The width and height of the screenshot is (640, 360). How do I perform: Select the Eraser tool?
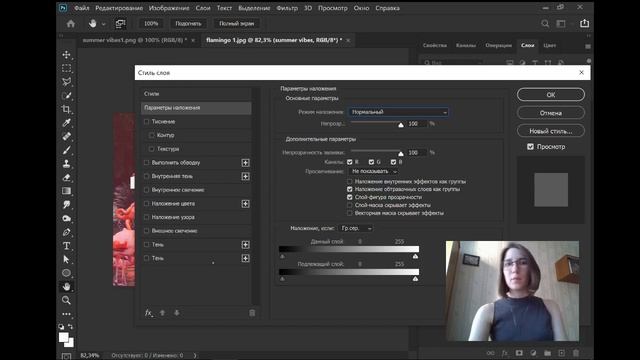(67, 178)
